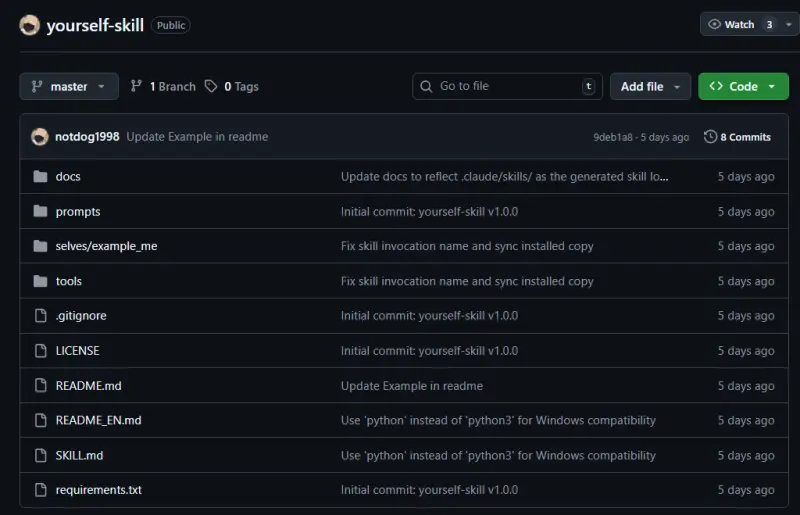Click the prompts folder icon
The height and width of the screenshot is (515, 800).
pyautogui.click(x=40, y=211)
